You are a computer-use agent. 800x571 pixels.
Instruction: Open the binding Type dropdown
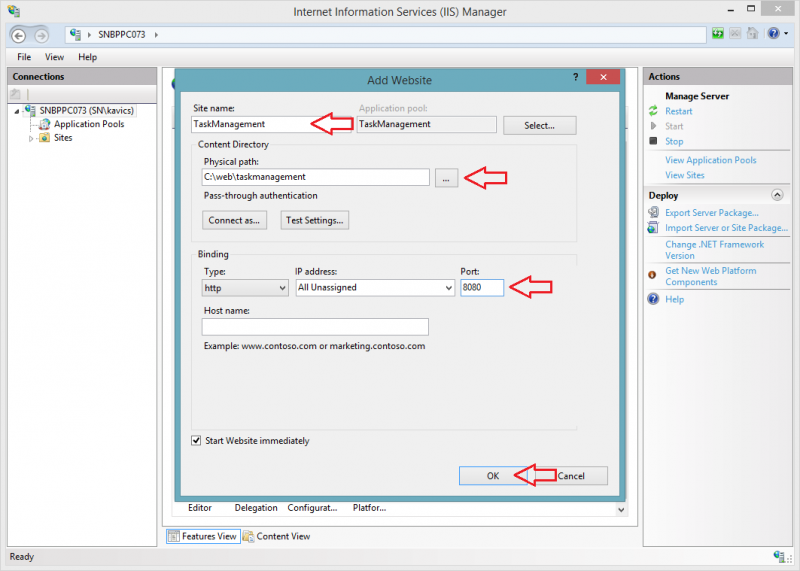click(x=245, y=288)
